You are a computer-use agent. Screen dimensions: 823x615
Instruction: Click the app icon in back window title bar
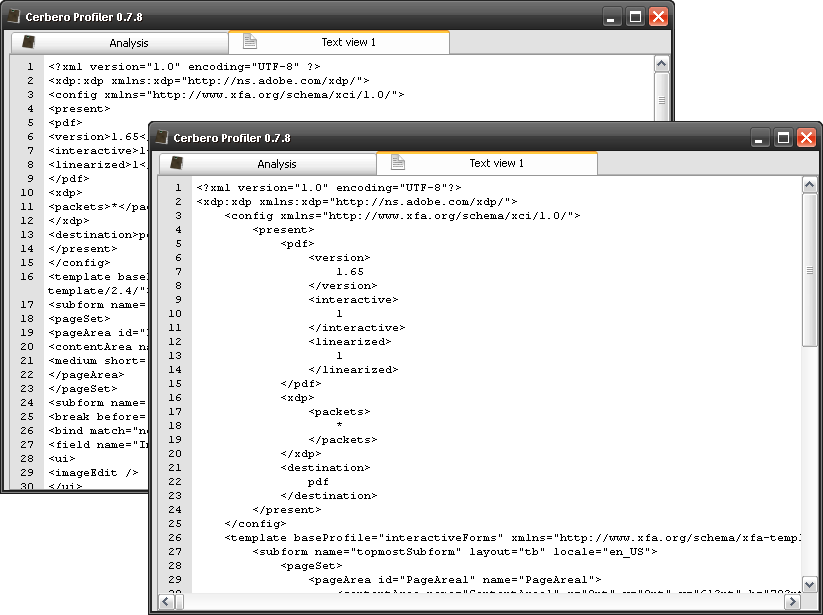coord(14,16)
